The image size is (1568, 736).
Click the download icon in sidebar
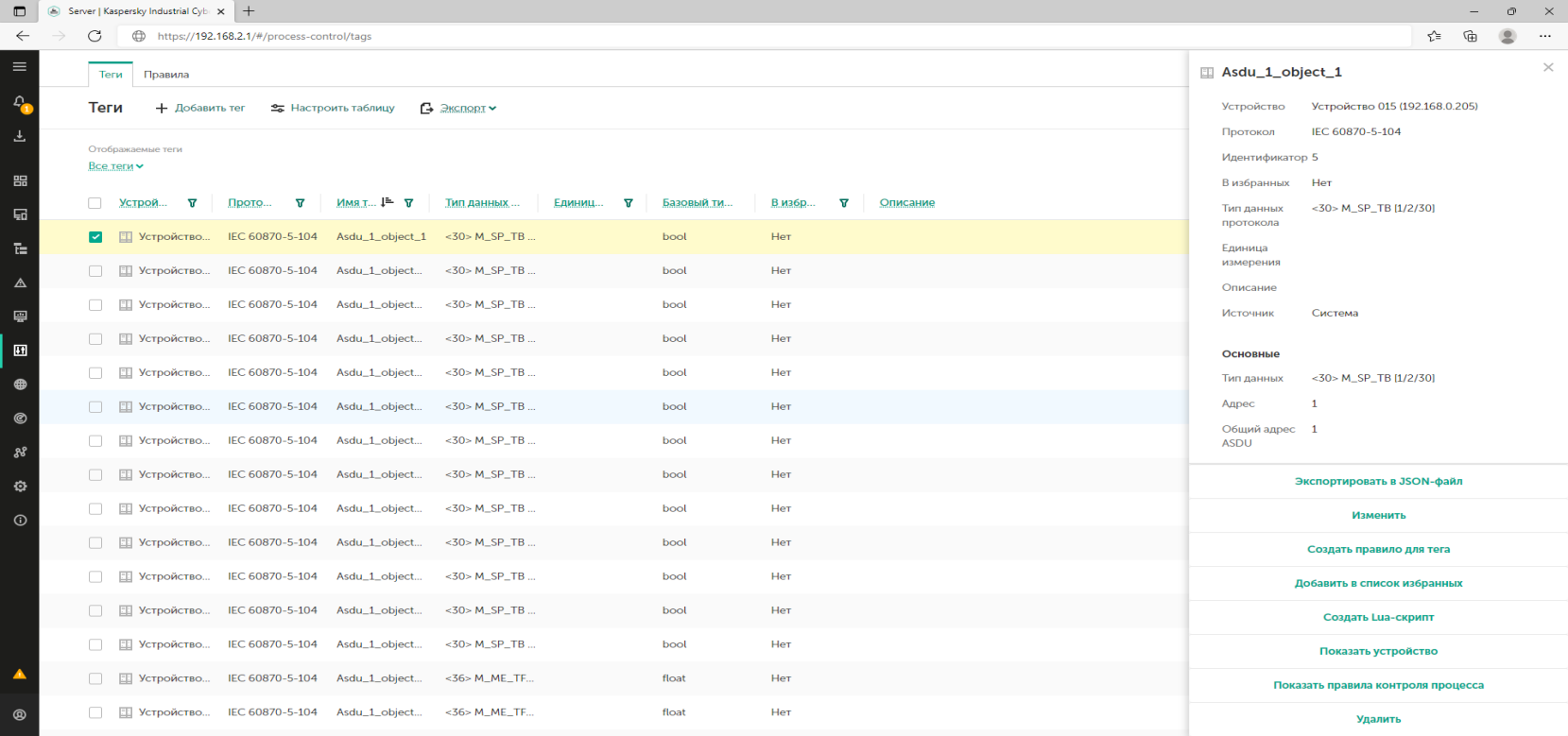coord(19,136)
